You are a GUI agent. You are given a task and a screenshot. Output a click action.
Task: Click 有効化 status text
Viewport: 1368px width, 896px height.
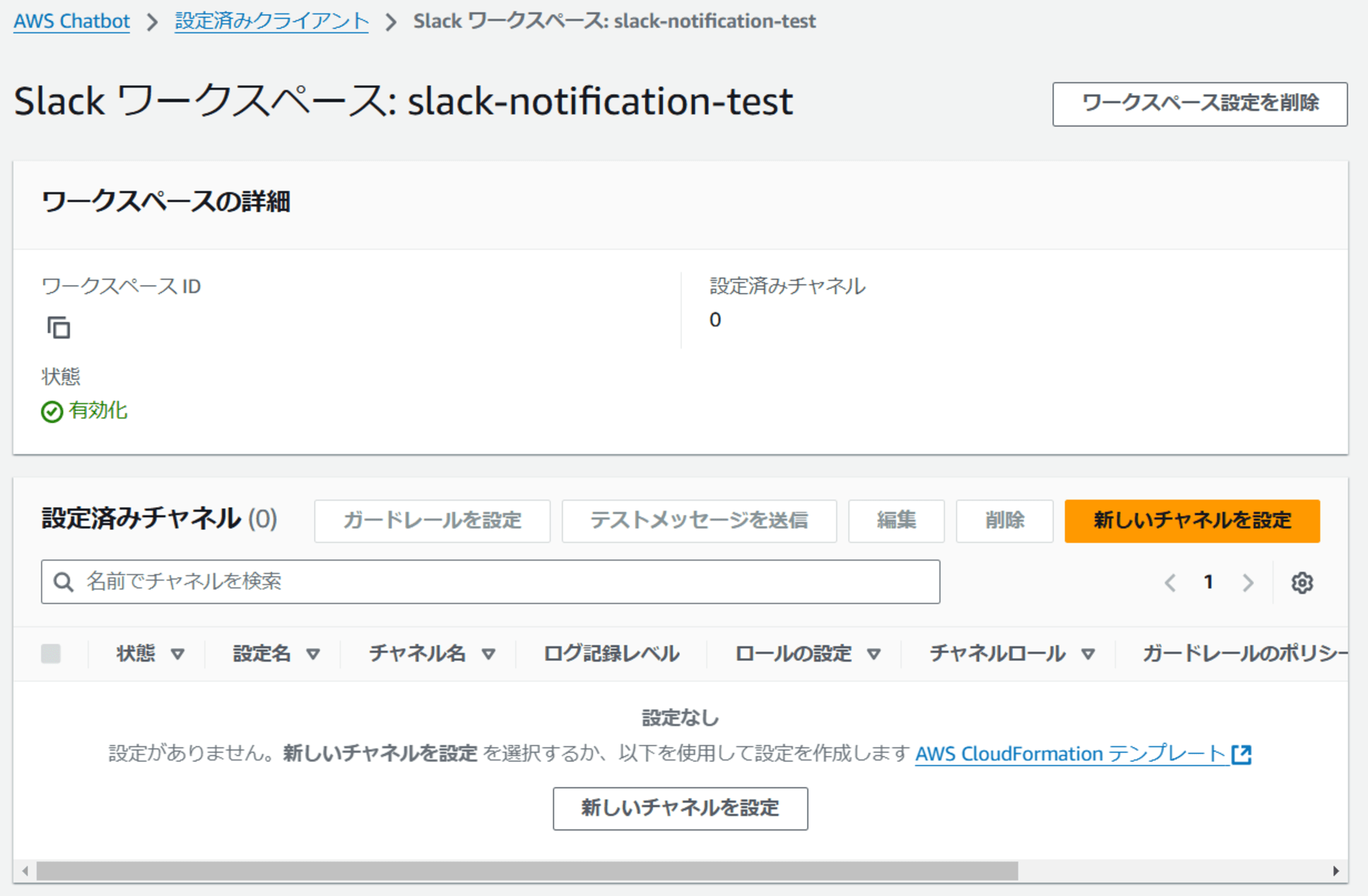(x=98, y=410)
